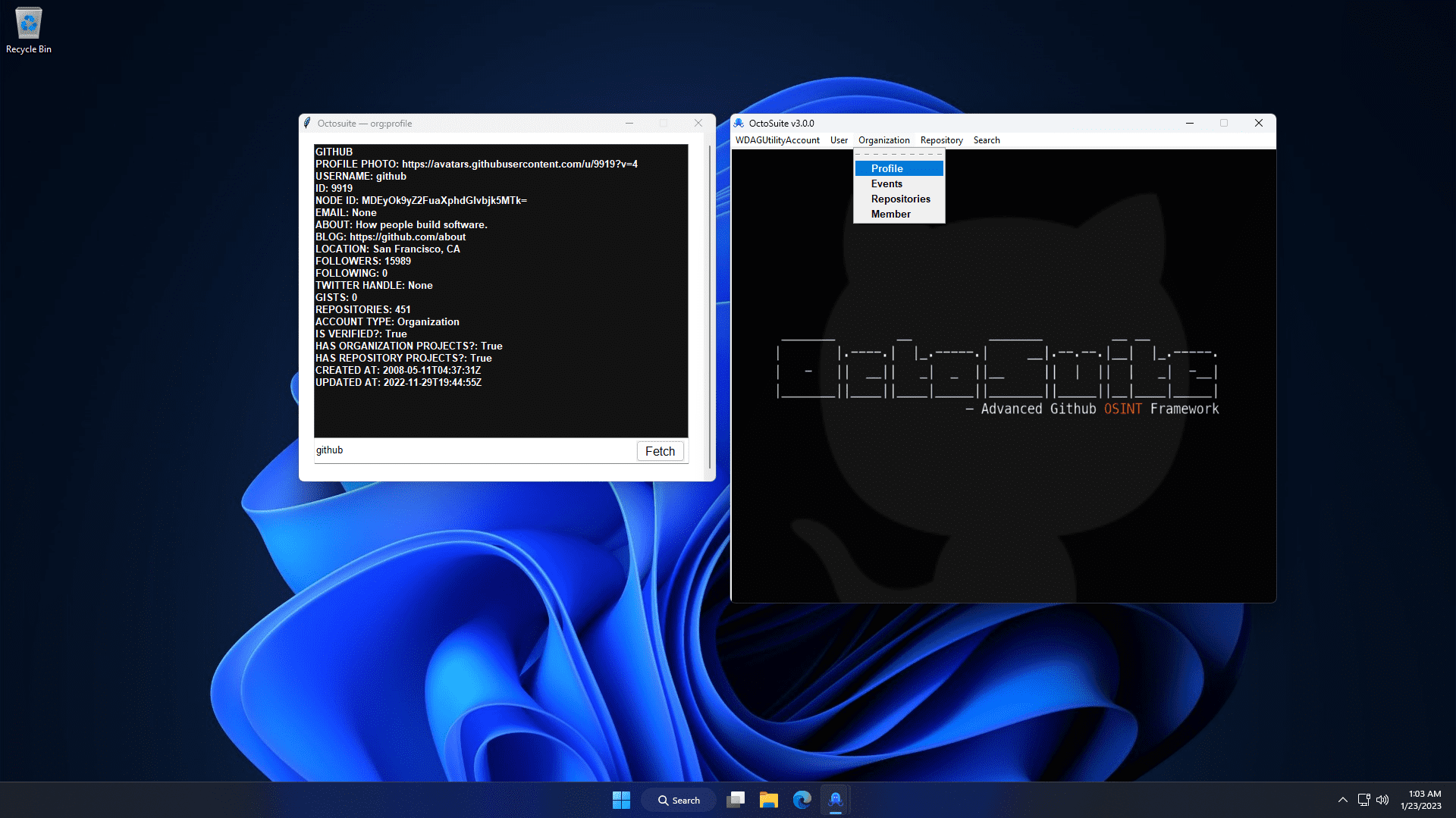
Task: Tear off the Organization menu dashed line
Action: pos(899,155)
